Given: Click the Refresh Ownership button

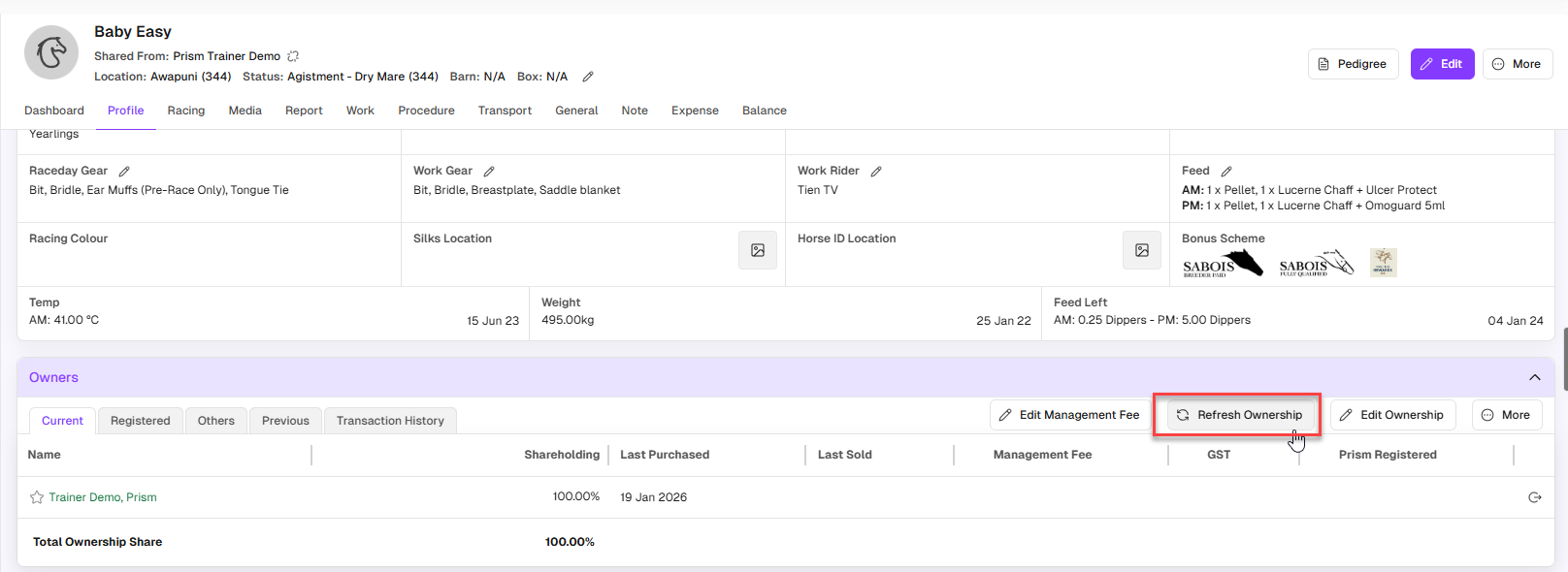Looking at the screenshot, I should tap(1239, 415).
